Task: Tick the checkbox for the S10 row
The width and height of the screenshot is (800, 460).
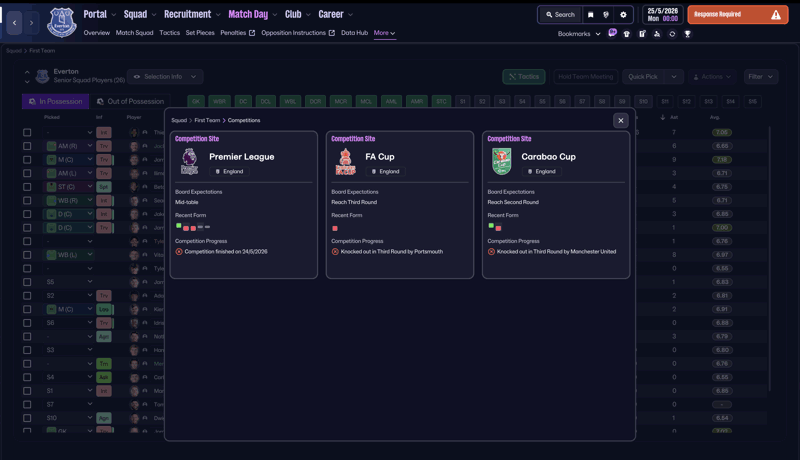Action: pyautogui.click(x=27, y=418)
